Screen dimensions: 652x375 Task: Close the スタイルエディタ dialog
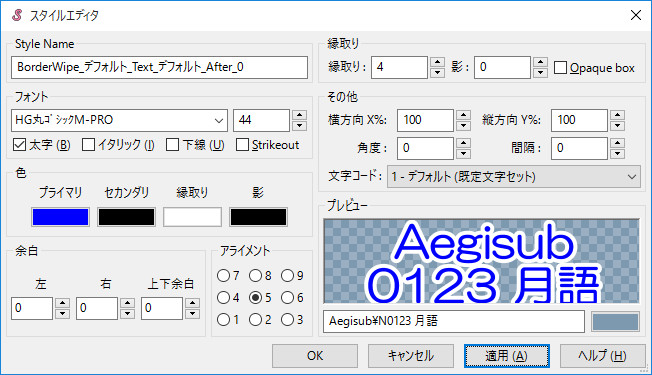tap(635, 15)
